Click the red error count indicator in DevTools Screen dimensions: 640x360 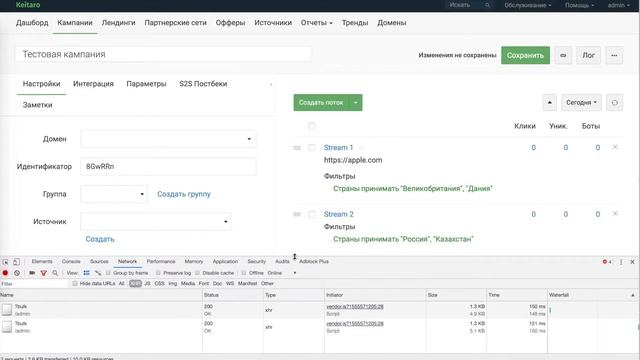click(x=607, y=262)
